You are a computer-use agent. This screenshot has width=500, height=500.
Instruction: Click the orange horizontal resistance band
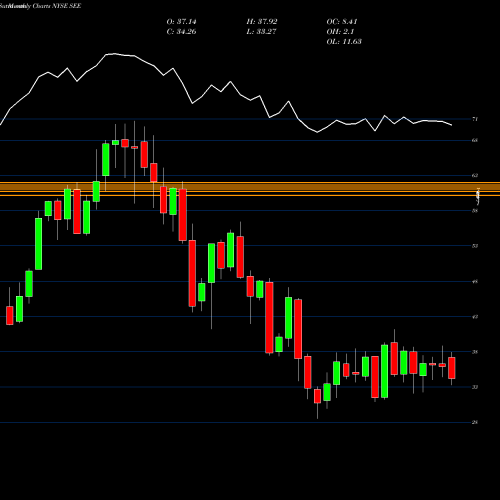pos(250,189)
